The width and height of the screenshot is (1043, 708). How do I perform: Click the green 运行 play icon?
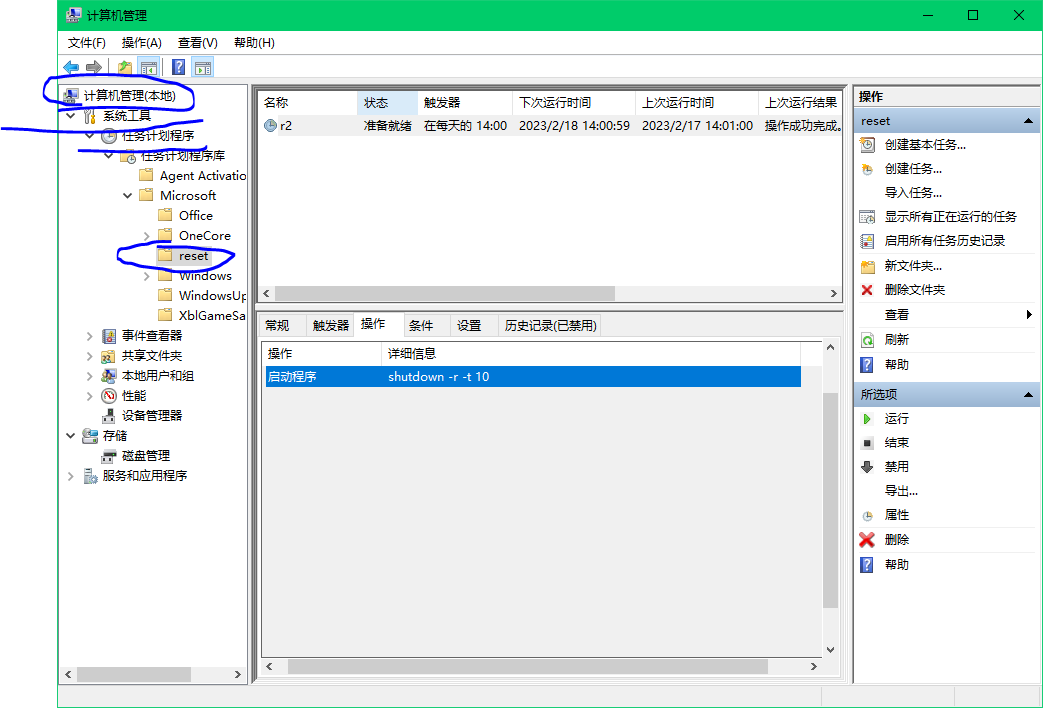click(867, 419)
